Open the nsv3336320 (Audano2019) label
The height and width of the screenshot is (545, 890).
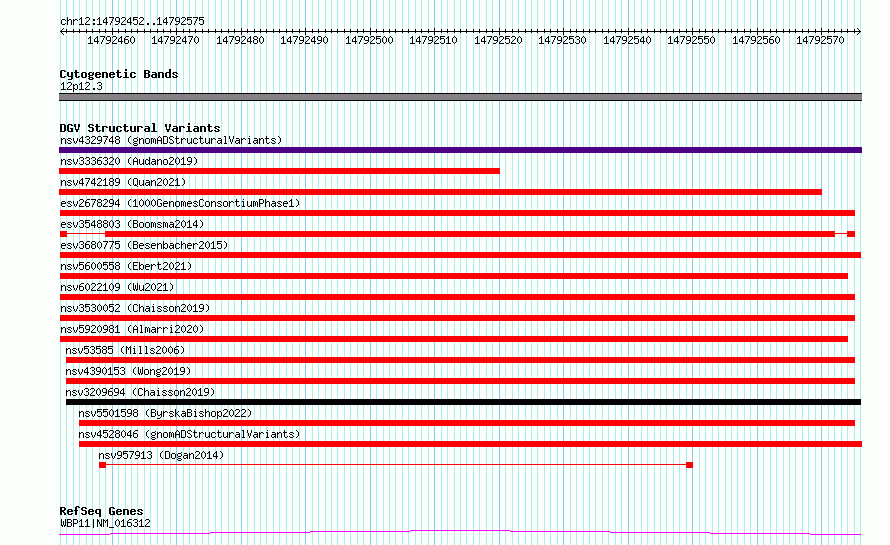(x=129, y=161)
